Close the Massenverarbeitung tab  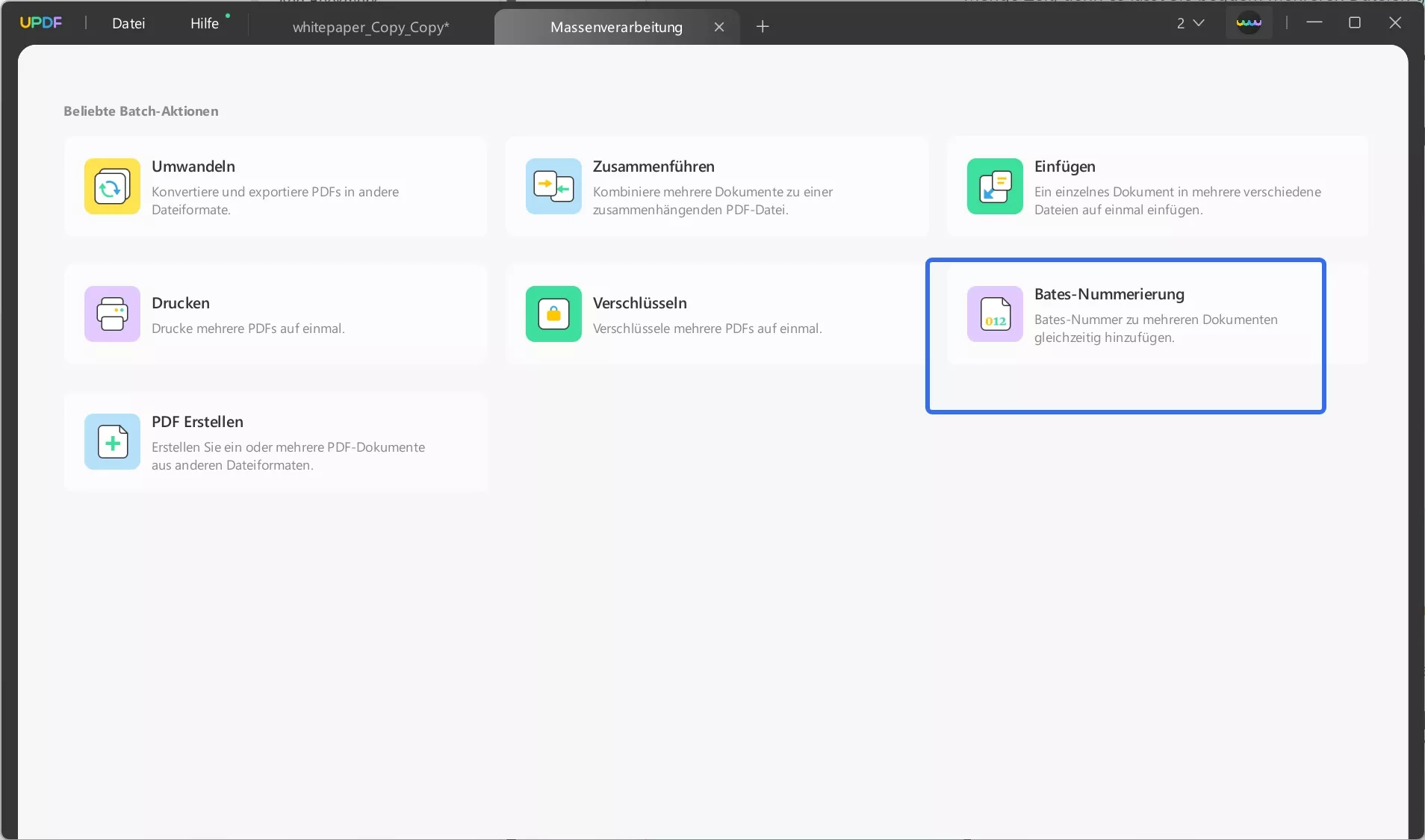[x=719, y=27]
